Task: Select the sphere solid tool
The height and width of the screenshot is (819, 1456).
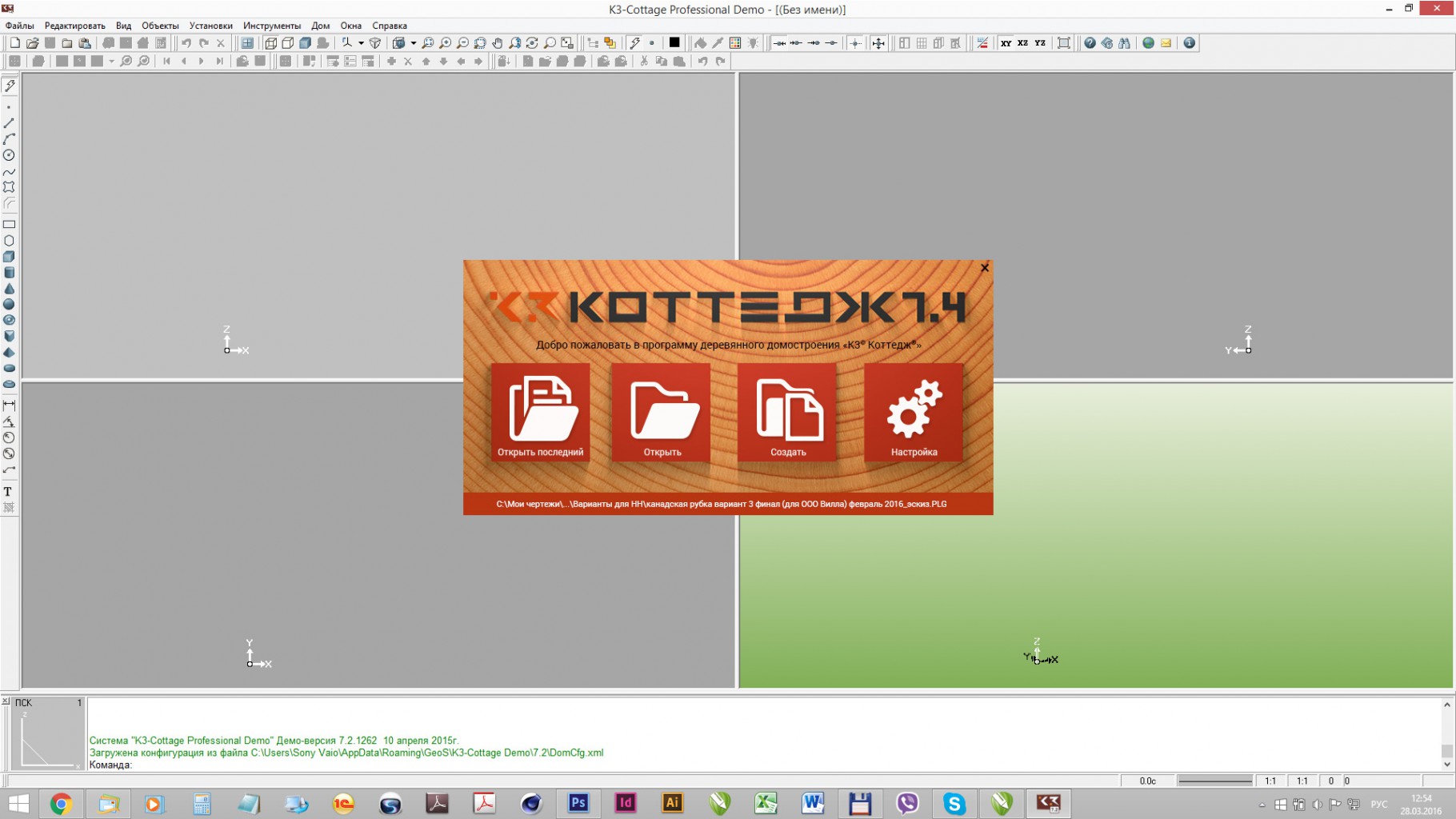Action: coord(9,305)
